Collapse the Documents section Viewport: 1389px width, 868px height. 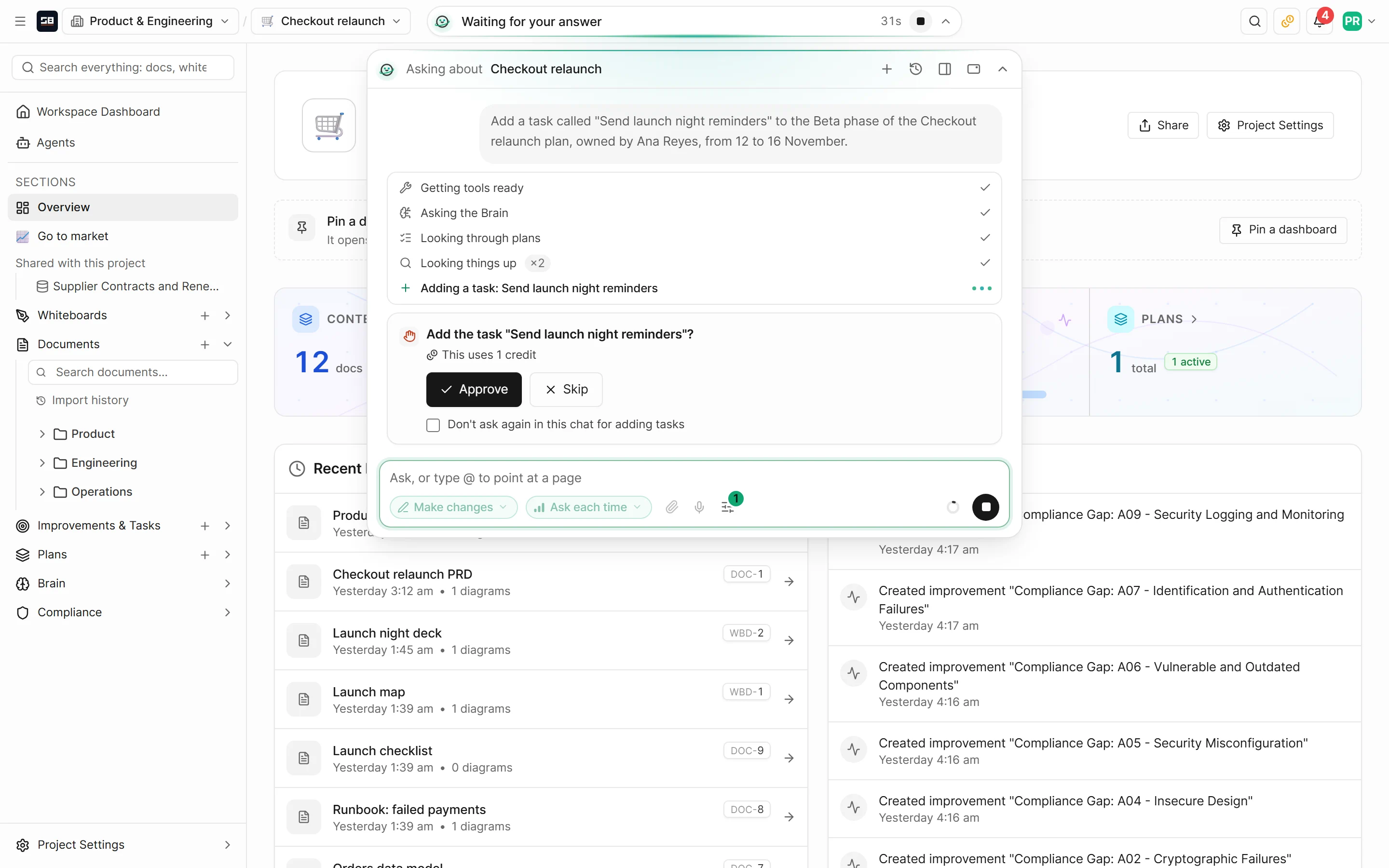pos(228,344)
